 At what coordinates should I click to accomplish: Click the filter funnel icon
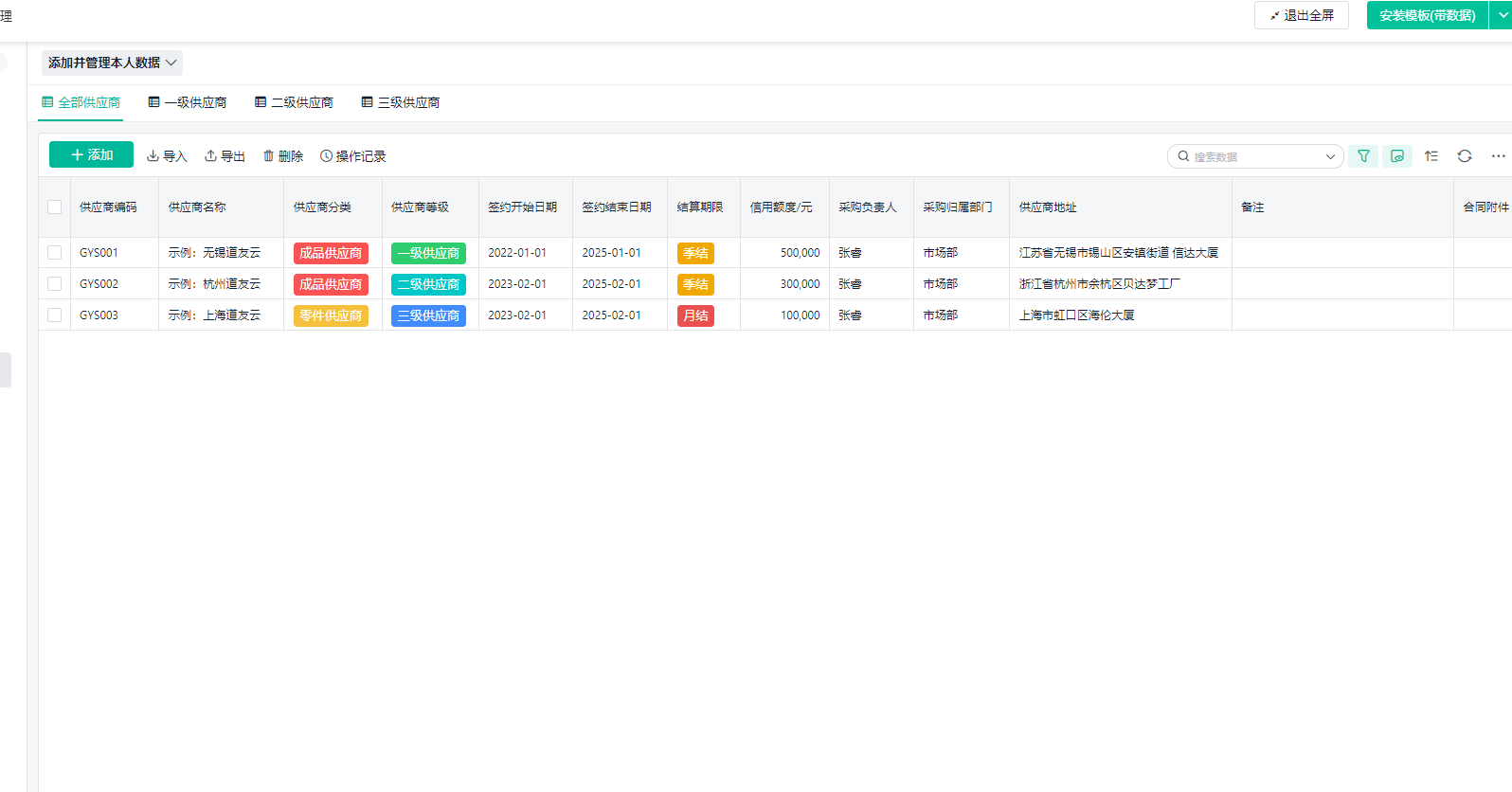pos(1363,156)
